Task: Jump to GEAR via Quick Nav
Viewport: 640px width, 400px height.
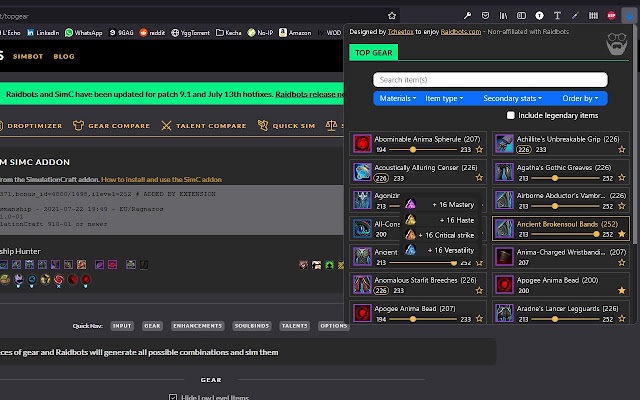Action: pos(152,326)
